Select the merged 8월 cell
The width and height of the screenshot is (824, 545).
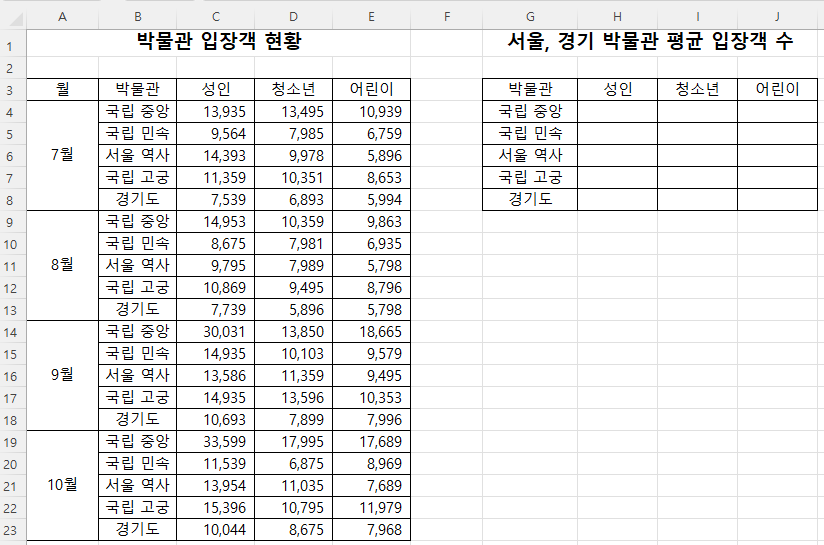coord(62,265)
